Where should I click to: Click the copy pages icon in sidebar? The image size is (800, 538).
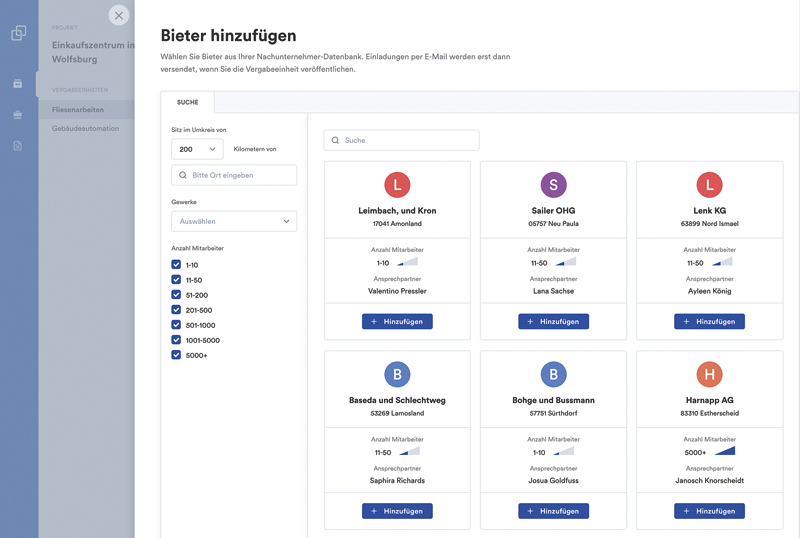[x=18, y=33]
